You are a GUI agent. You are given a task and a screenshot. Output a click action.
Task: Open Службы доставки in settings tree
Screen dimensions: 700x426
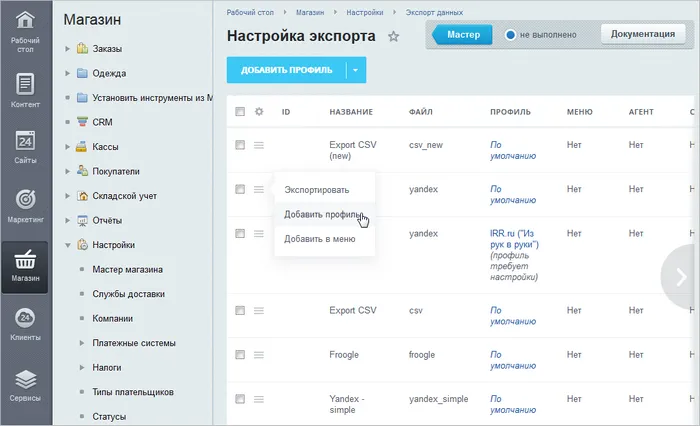point(129,294)
